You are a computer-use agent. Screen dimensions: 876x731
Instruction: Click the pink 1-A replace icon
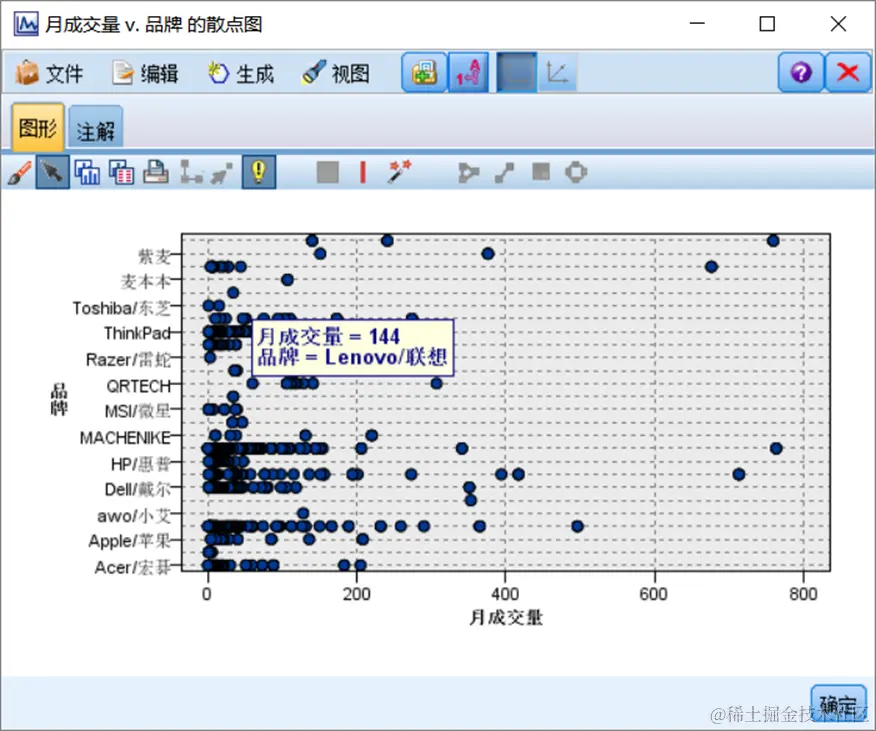[x=468, y=73]
